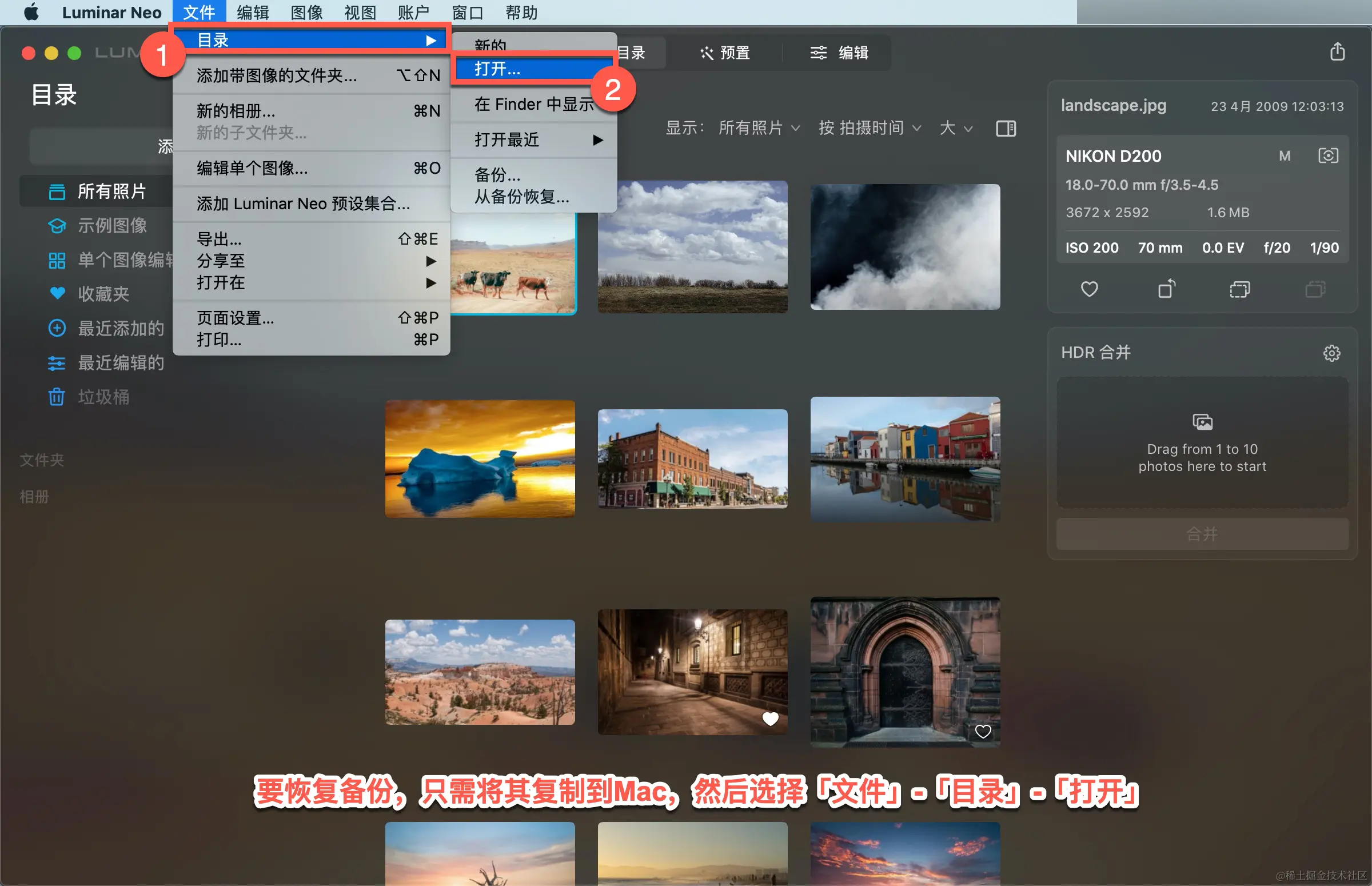Choose 从备份恢复... menu item
Screen dimensions: 1372x886
(521, 197)
